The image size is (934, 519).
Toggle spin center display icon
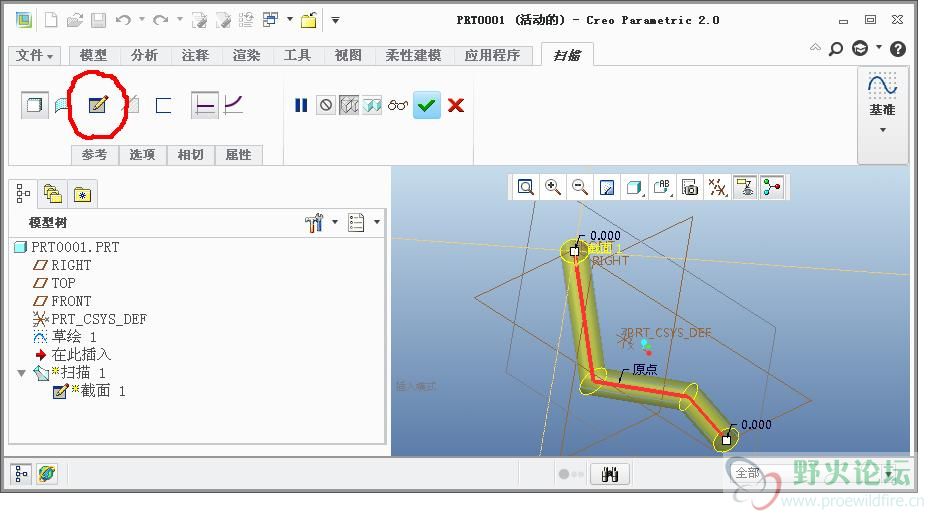pyautogui.click(x=772, y=187)
